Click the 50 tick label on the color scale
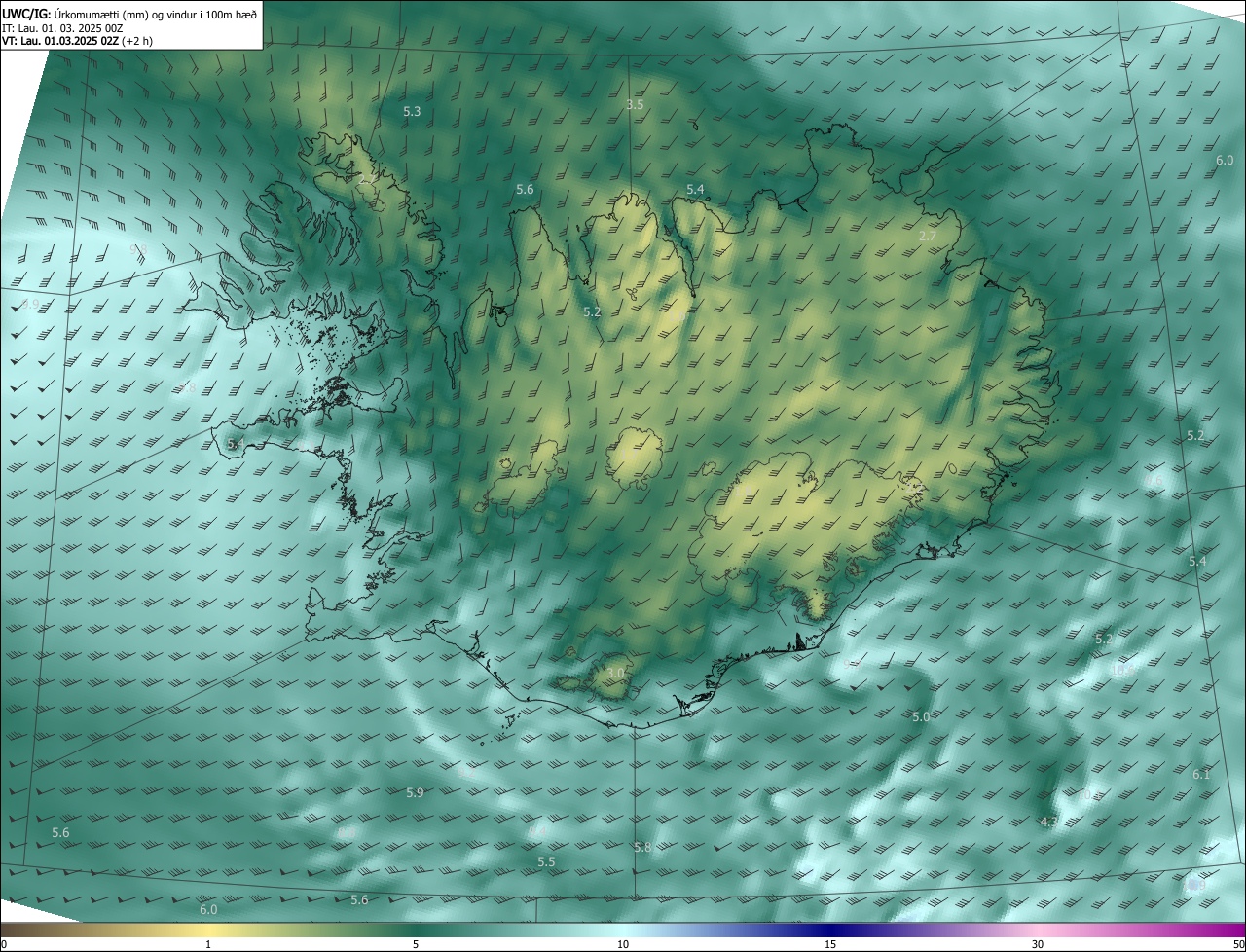1246x952 pixels. point(1237,944)
